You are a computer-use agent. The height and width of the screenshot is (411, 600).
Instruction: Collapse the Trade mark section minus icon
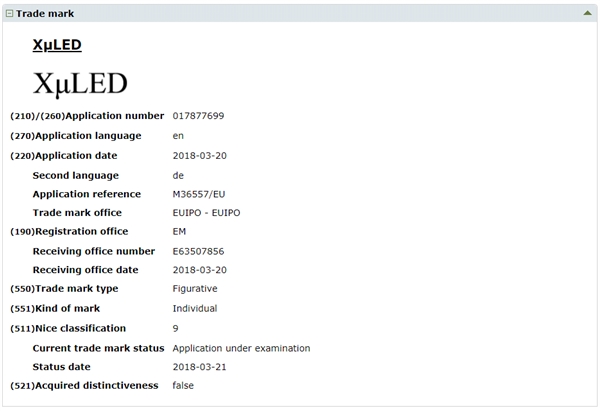pos(10,14)
